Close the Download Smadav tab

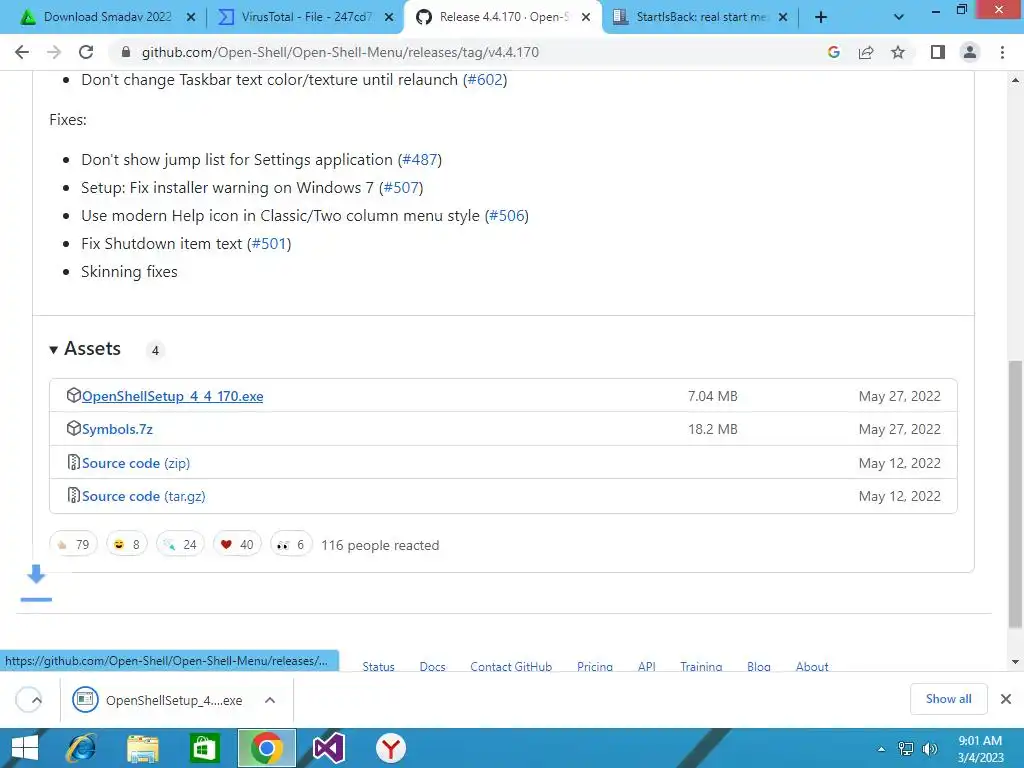click(x=191, y=18)
